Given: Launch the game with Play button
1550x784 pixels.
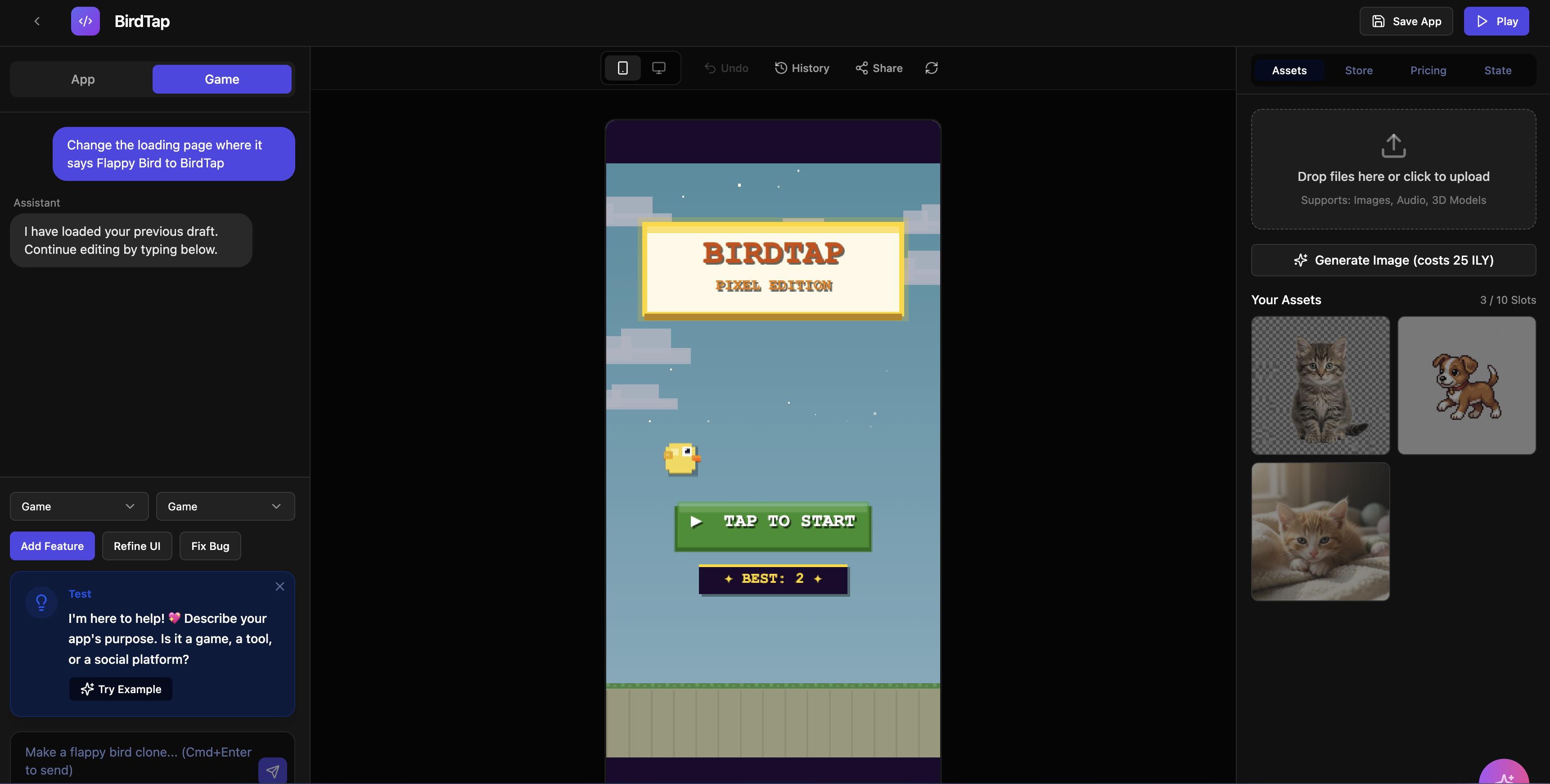Looking at the screenshot, I should [x=1496, y=22].
